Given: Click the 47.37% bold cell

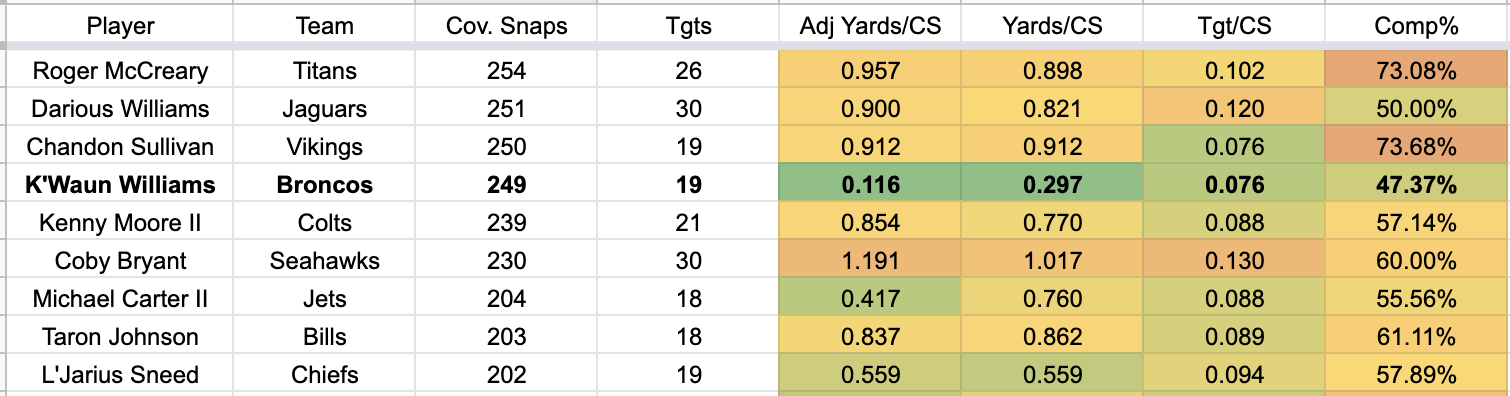Looking at the screenshot, I should point(1416,185).
